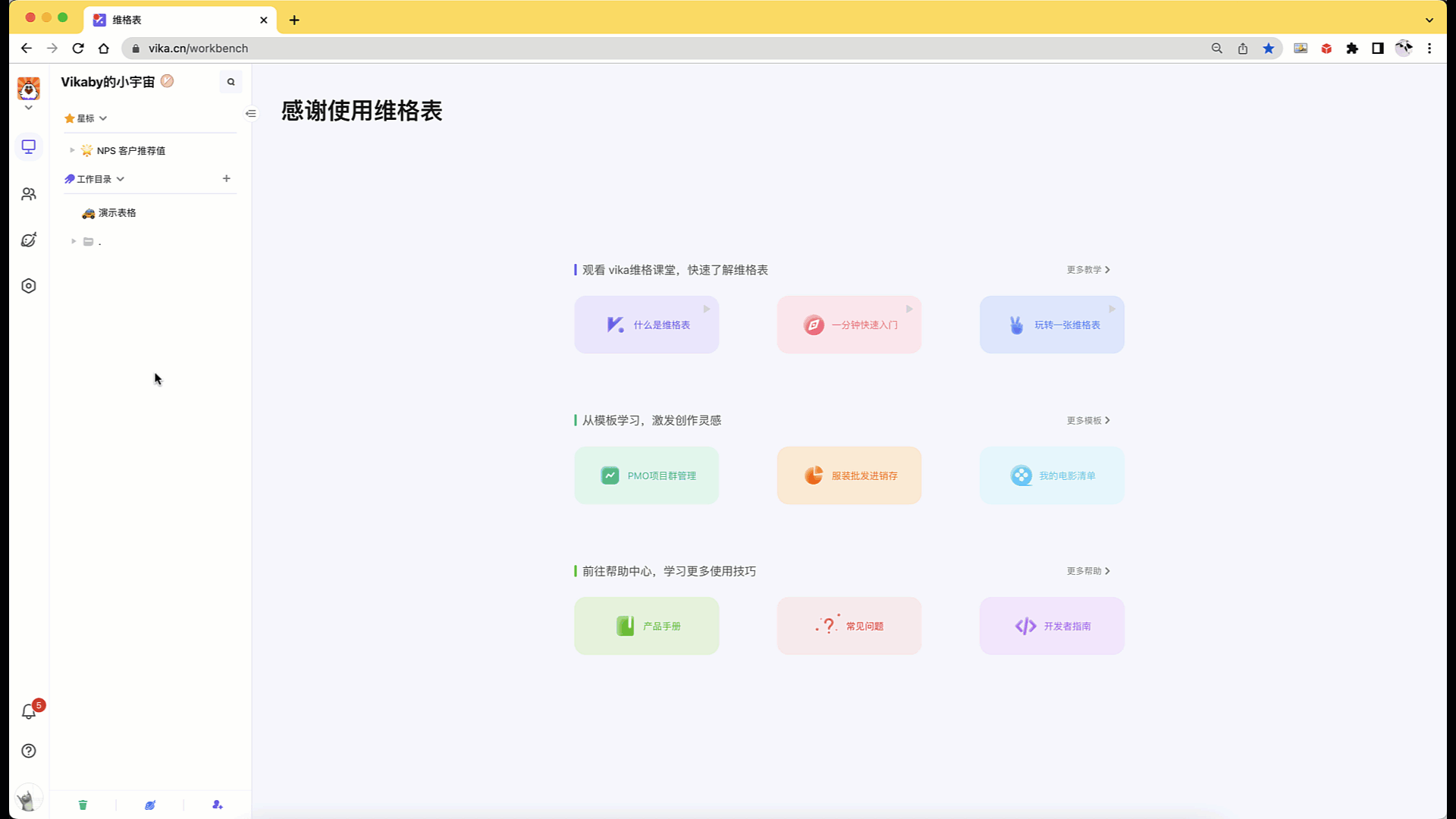The height and width of the screenshot is (819, 1456).
Task: Reload the vika.cn page
Action: pyautogui.click(x=78, y=48)
